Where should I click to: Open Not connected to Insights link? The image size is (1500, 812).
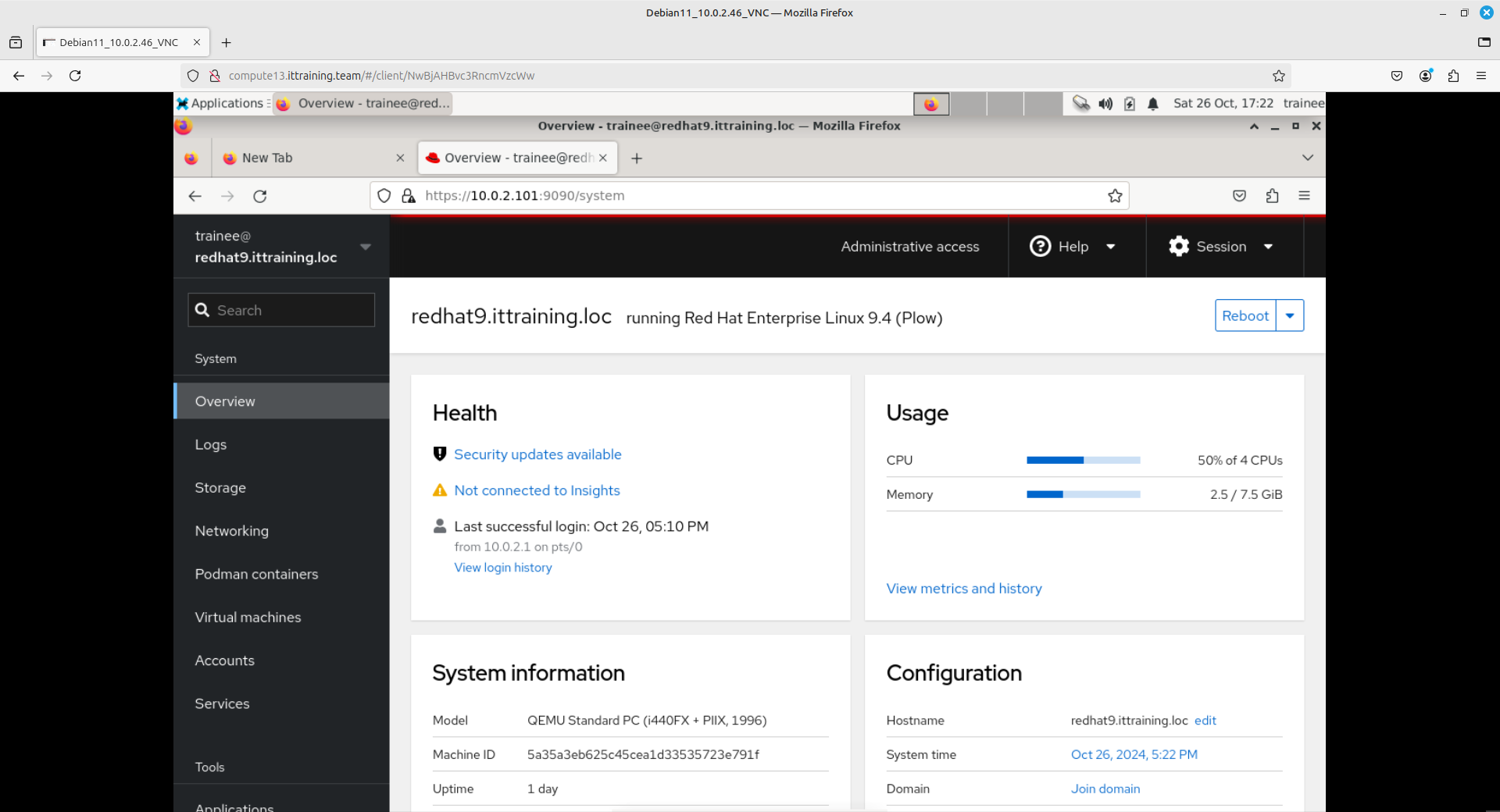click(x=537, y=490)
